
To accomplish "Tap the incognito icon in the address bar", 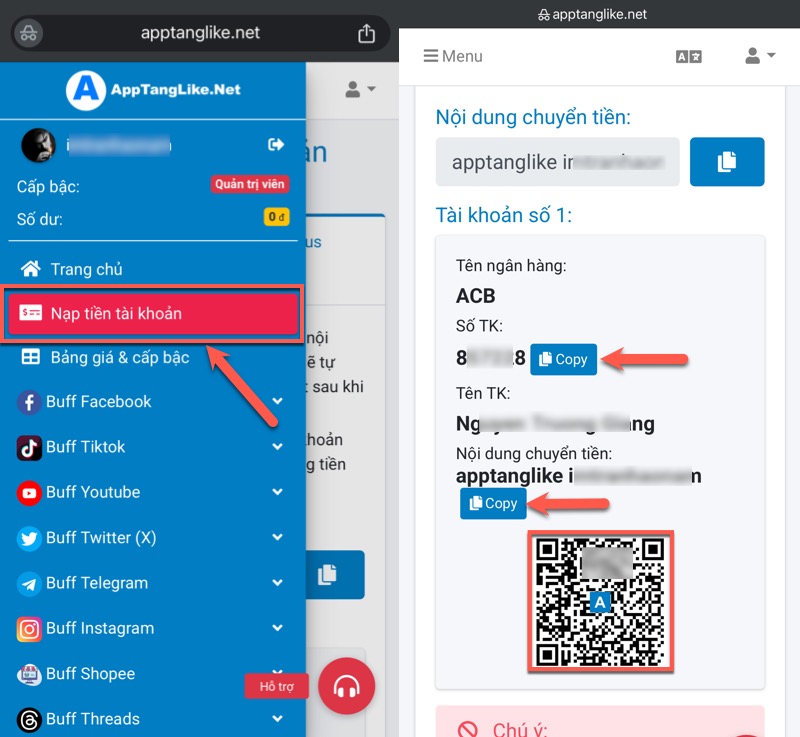I will click(30, 33).
